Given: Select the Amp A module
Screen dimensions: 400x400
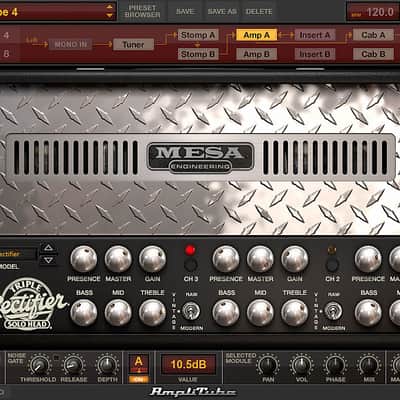Looking at the screenshot, I should pyautogui.click(x=256, y=35).
